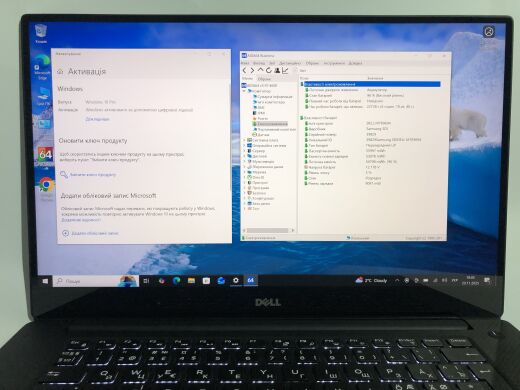Click the highlighted Властивості електроживлення row
The width and height of the screenshot is (520, 390).
pos(372,84)
